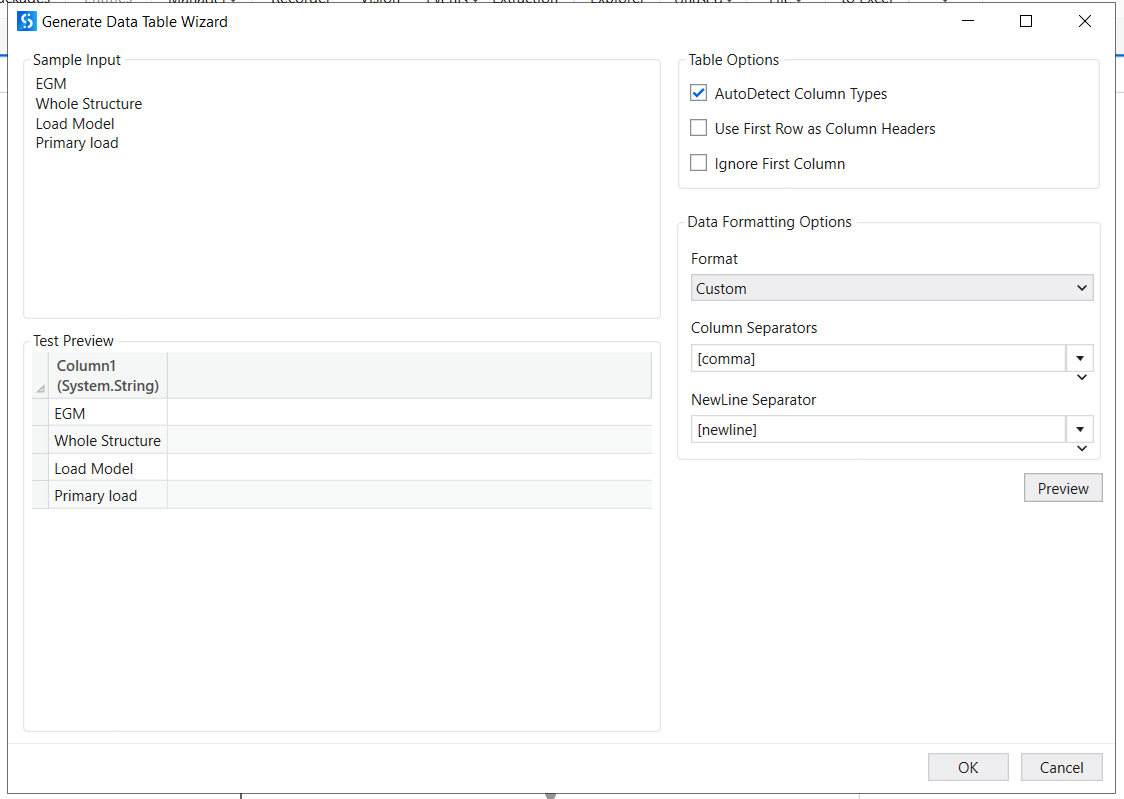This screenshot has height=799, width=1124.
Task: Expand the chevron below the Column Separators field
Action: [1081, 378]
